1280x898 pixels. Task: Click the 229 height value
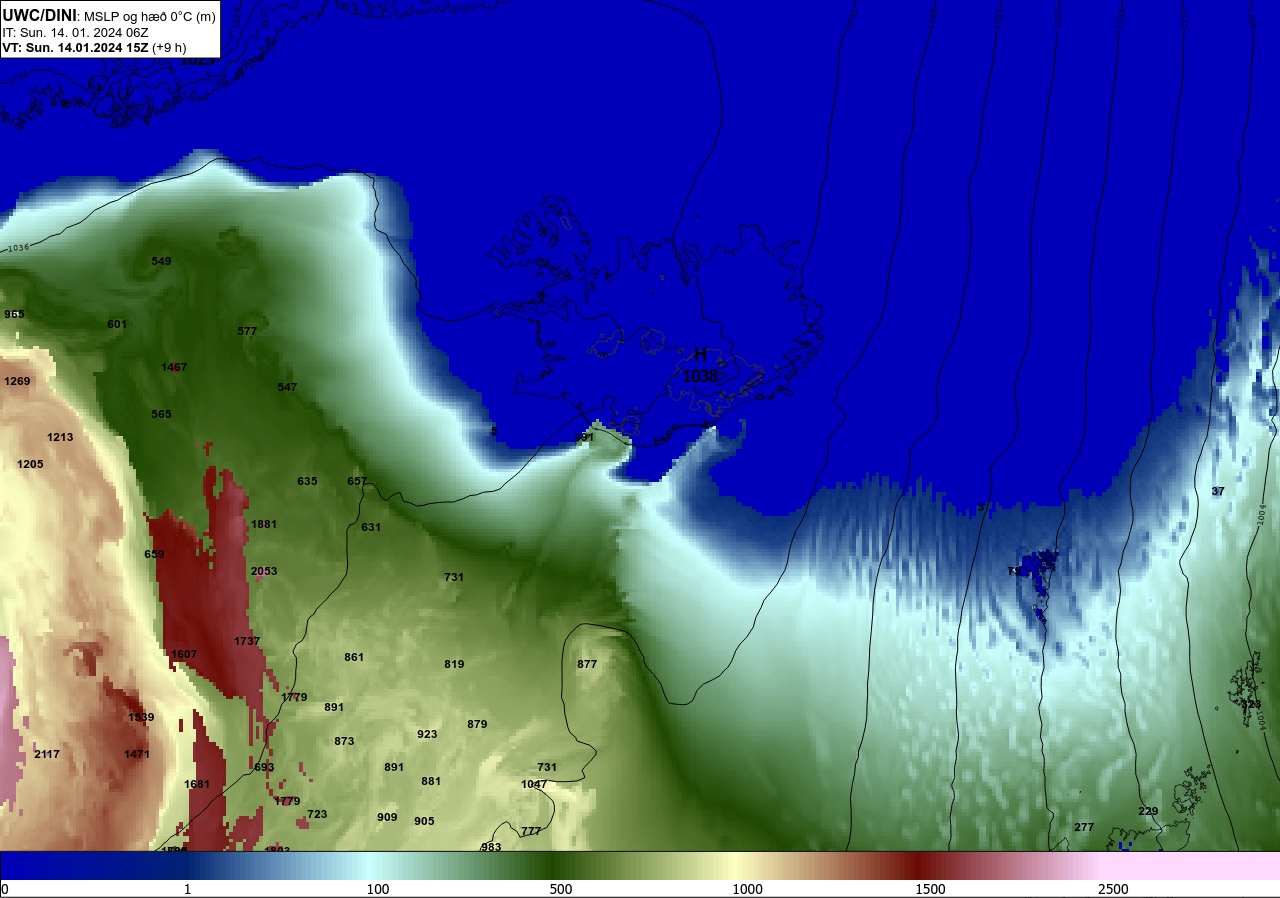(1148, 811)
